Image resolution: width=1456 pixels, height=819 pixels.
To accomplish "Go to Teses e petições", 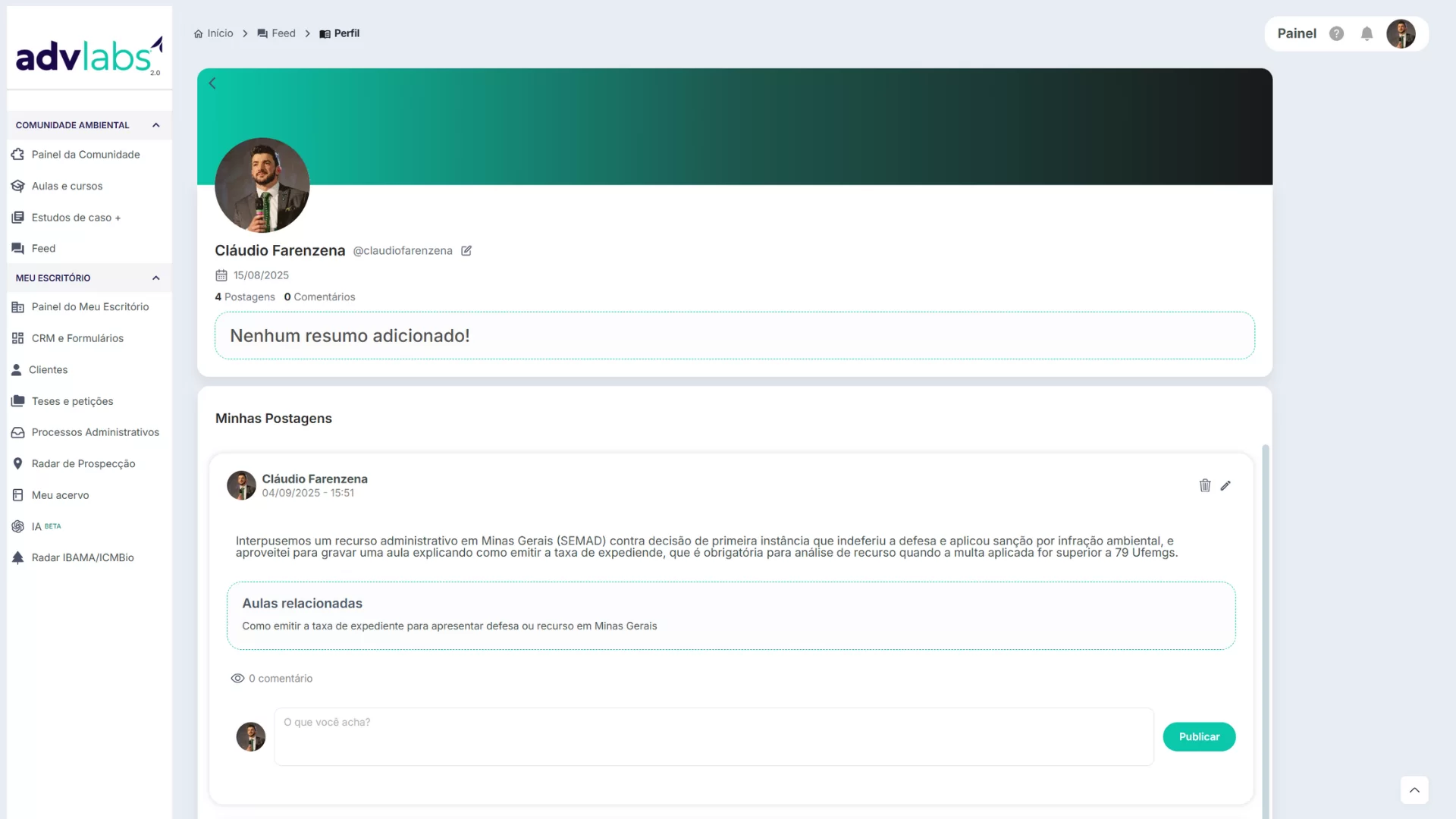I will point(72,401).
